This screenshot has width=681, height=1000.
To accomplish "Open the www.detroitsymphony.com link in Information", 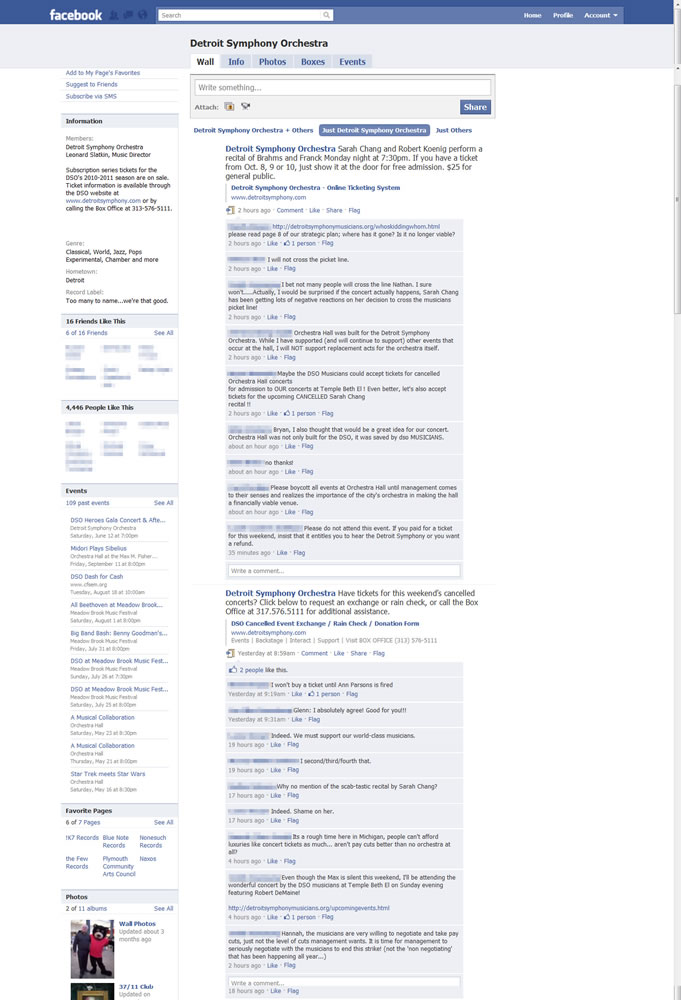I will coord(103,200).
